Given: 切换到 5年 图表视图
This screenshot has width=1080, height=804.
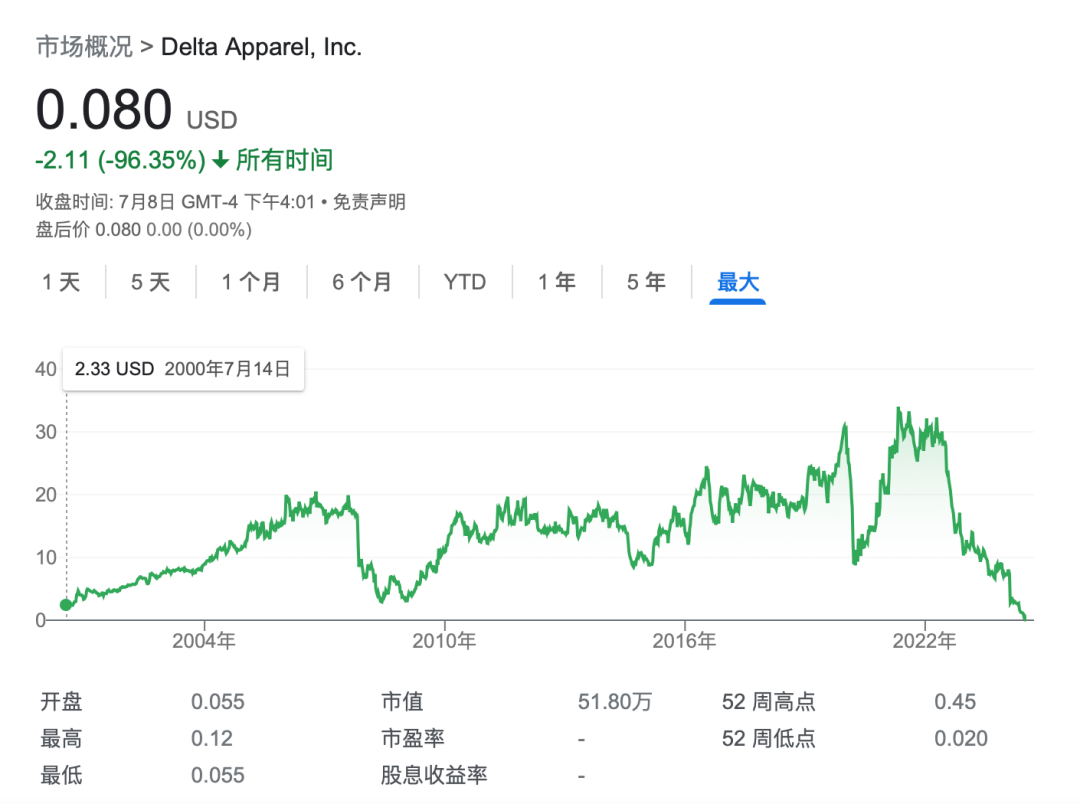Looking at the screenshot, I should click(646, 282).
